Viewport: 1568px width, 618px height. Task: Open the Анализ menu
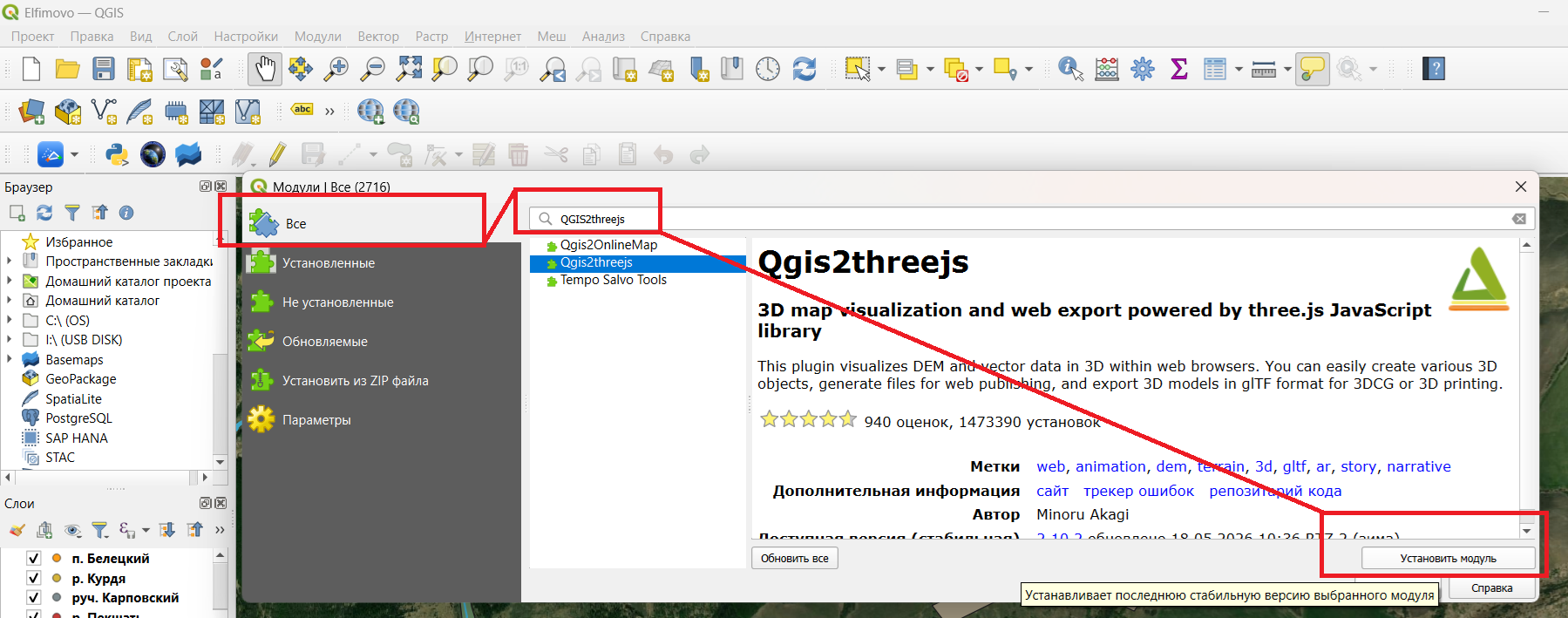603,36
